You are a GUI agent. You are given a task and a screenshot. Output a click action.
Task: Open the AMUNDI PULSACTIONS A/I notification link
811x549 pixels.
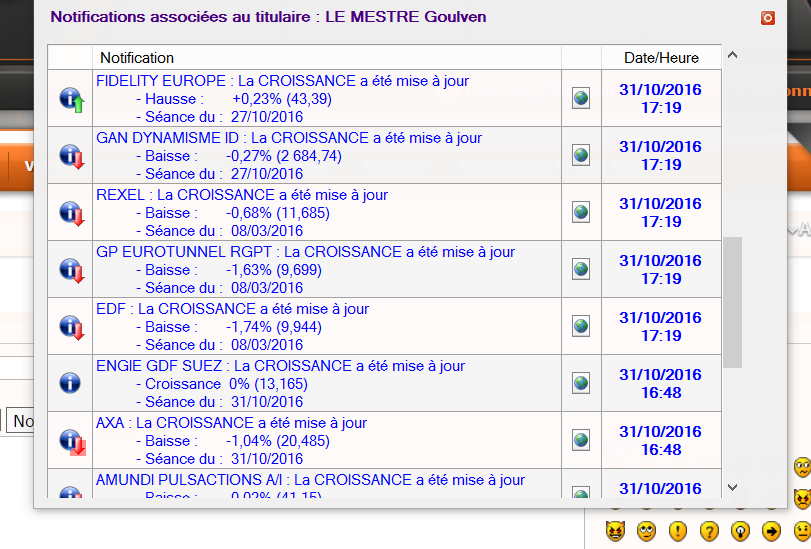(x=310, y=480)
